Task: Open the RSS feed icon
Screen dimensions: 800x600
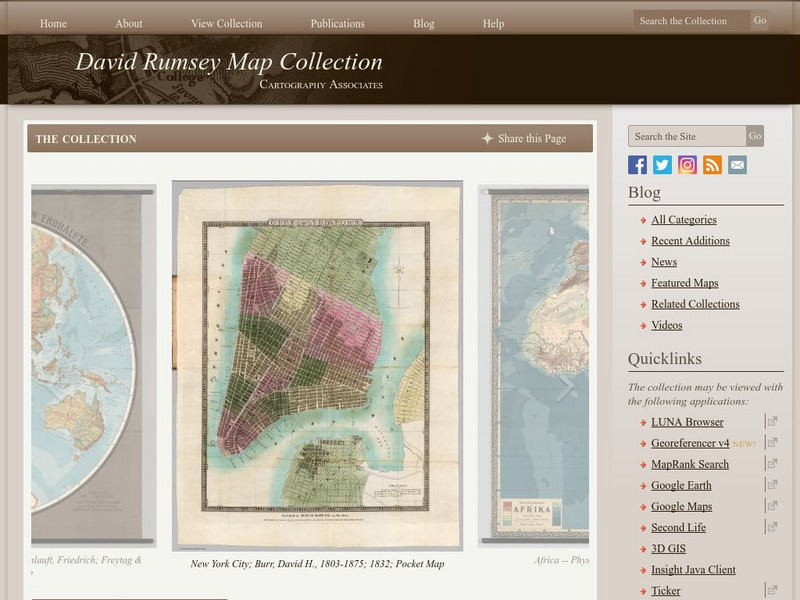Action: point(712,165)
